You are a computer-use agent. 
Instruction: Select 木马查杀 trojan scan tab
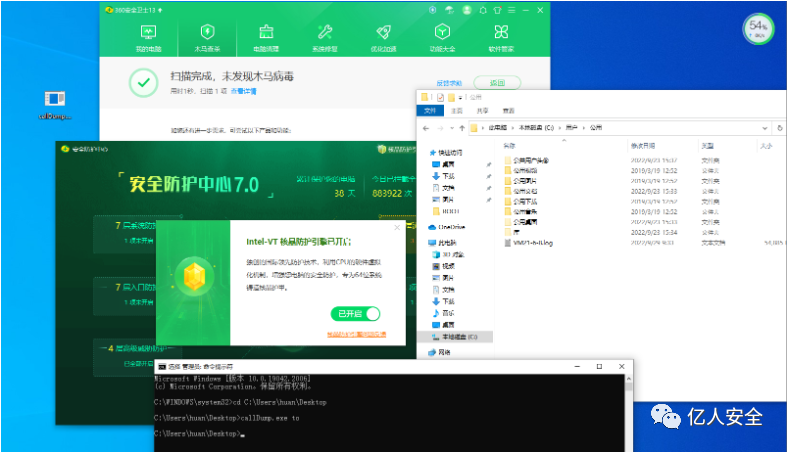click(207, 38)
